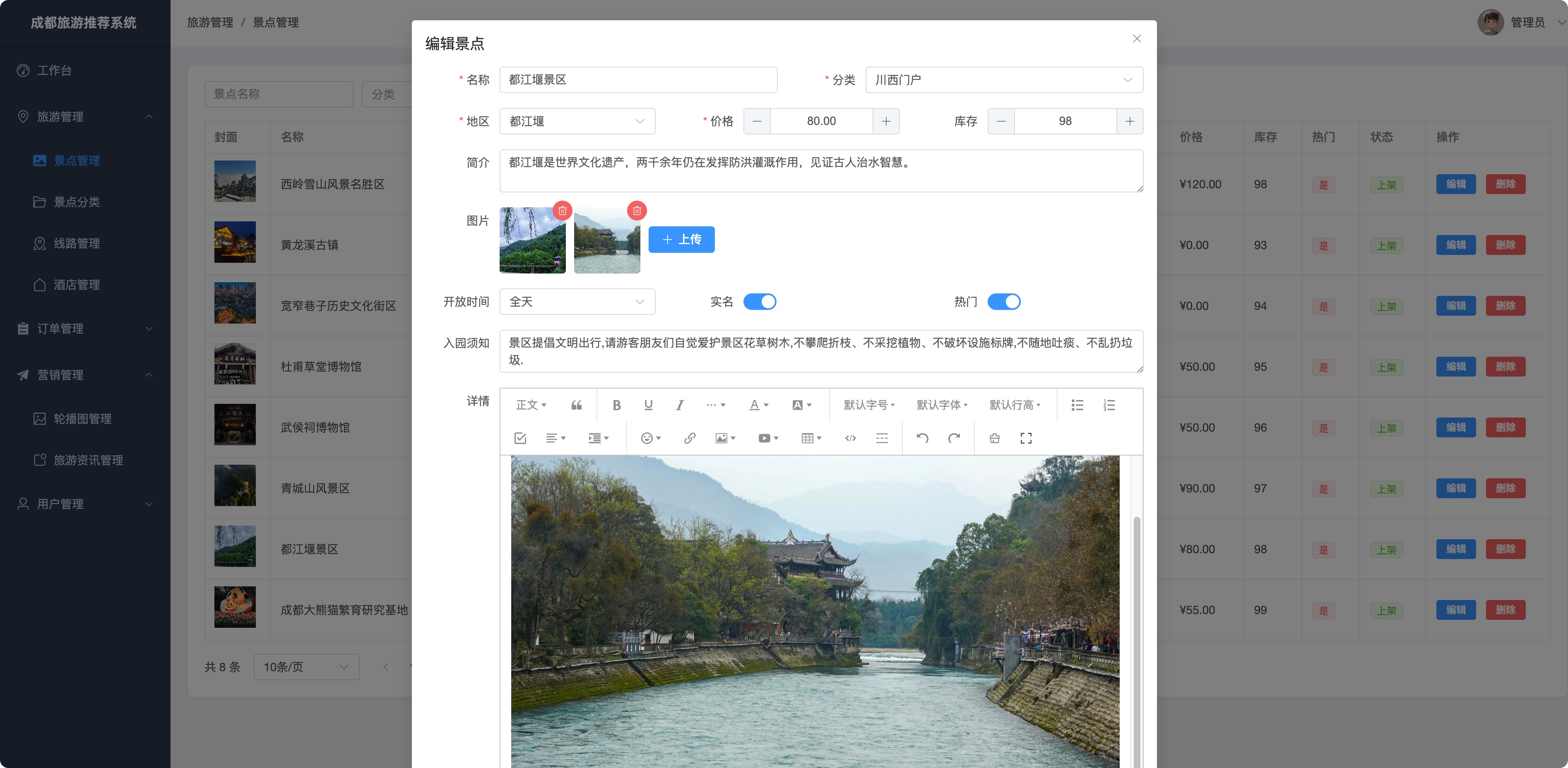The image size is (1568, 768).
Task: Open 景点分类 in the sidebar
Action: point(85,202)
